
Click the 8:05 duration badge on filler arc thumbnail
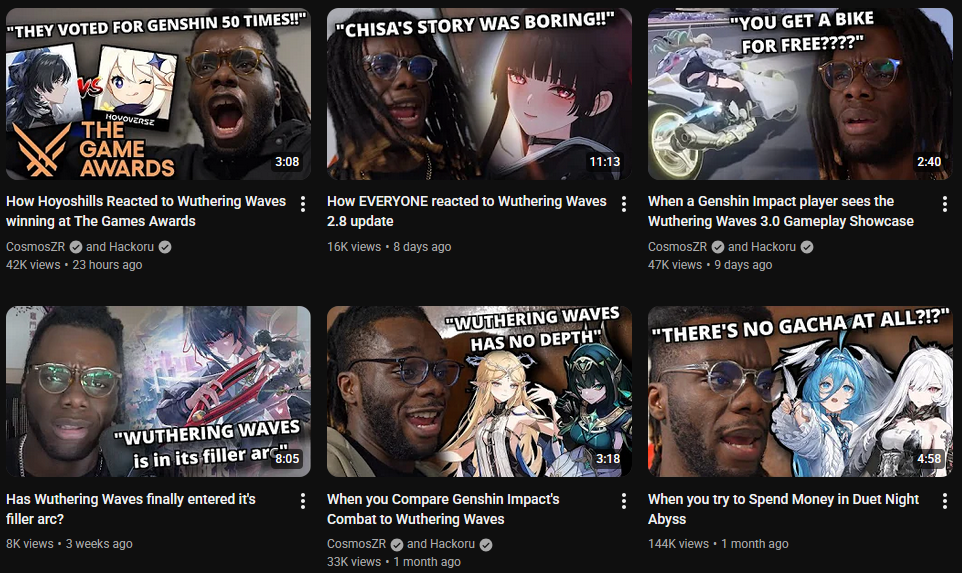(287, 459)
